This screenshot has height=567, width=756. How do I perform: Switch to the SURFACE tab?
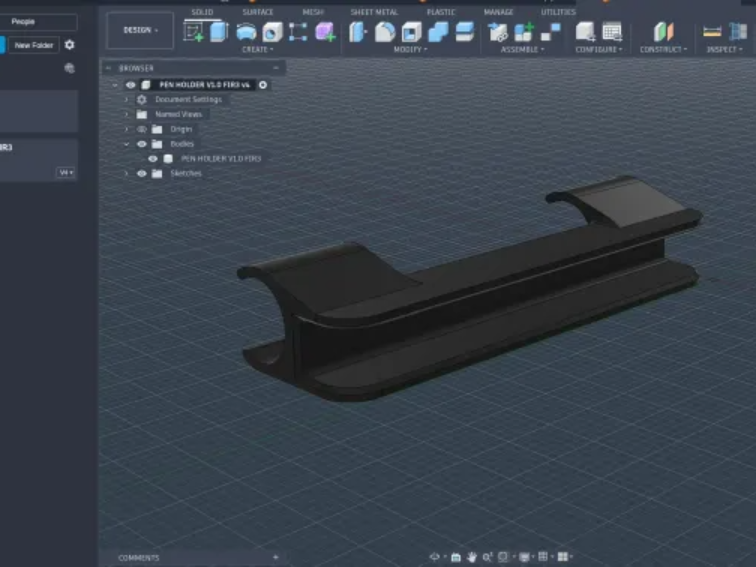pos(257,12)
